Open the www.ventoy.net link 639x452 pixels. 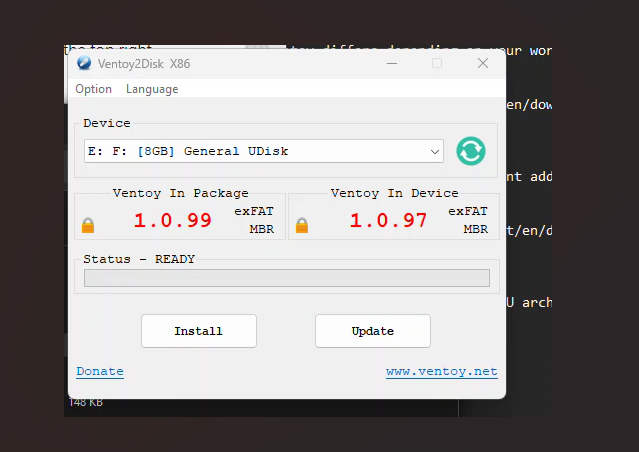point(442,371)
